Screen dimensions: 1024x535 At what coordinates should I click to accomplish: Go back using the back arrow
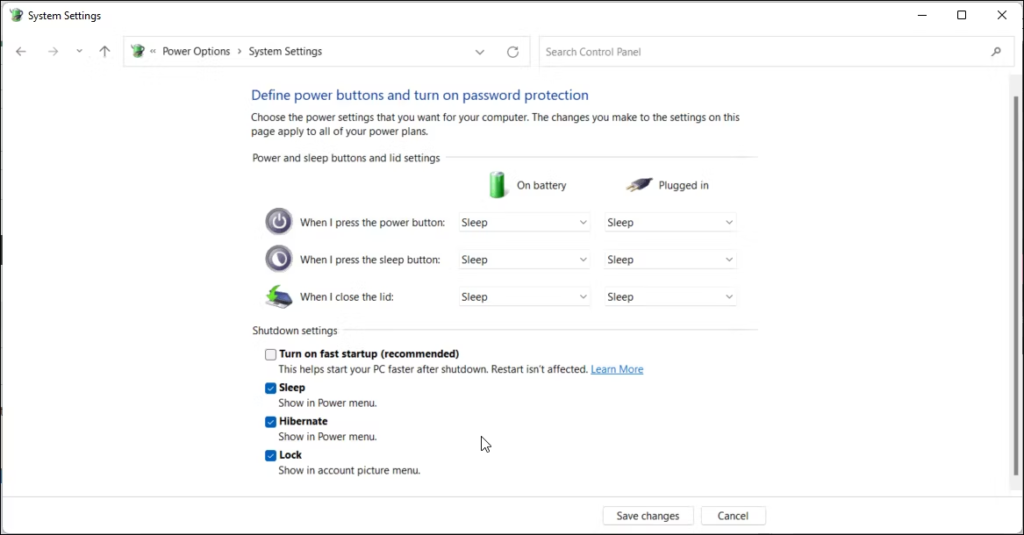click(21, 52)
